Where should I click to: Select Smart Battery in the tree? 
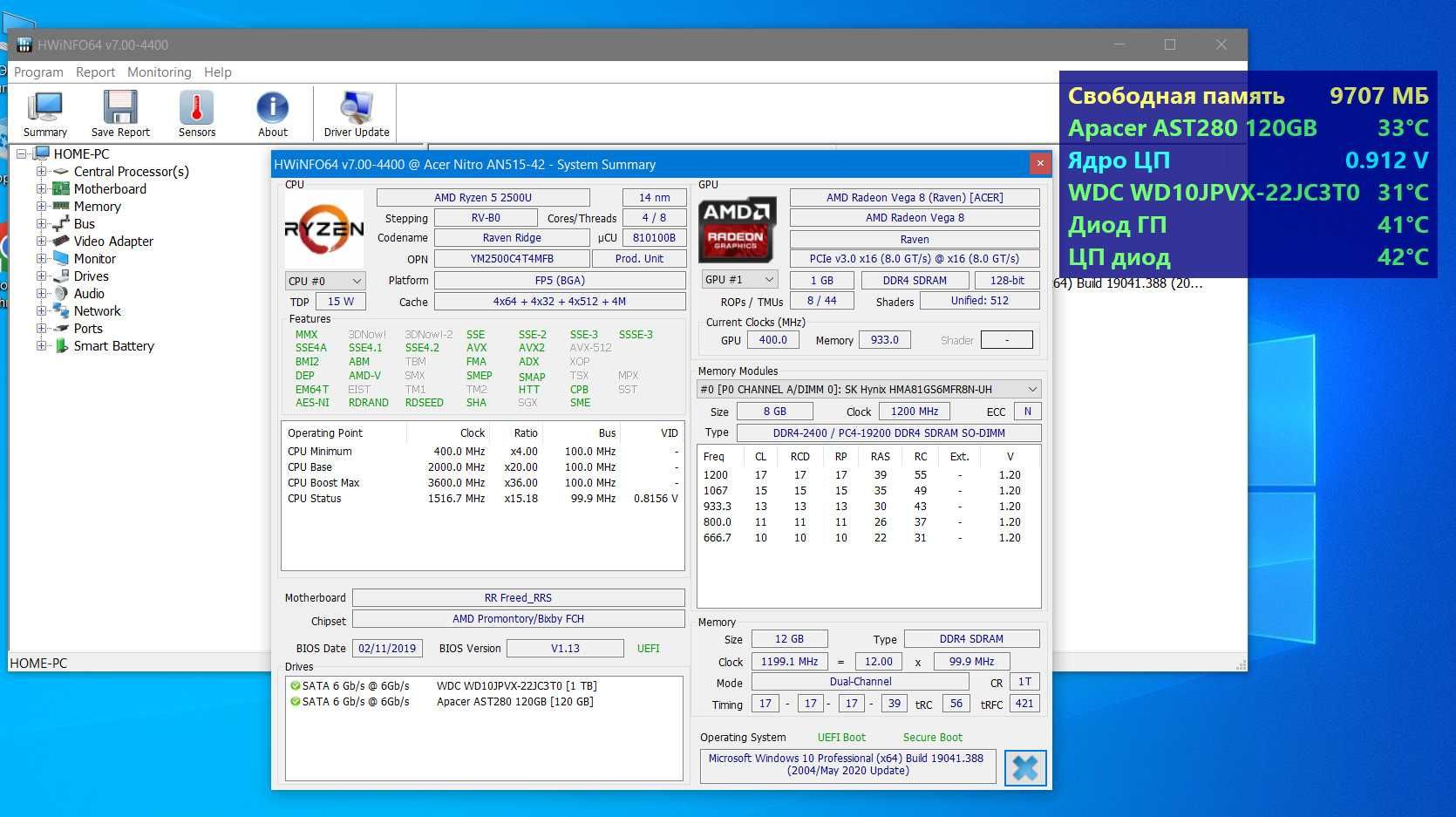[x=113, y=346]
